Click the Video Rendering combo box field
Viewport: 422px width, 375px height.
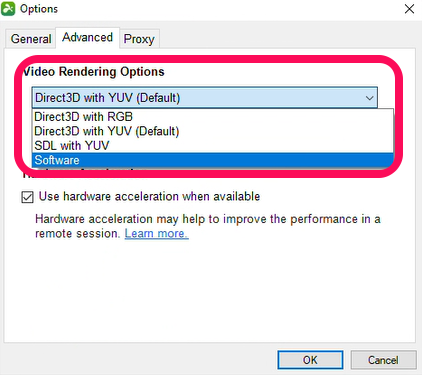[x=205, y=98]
